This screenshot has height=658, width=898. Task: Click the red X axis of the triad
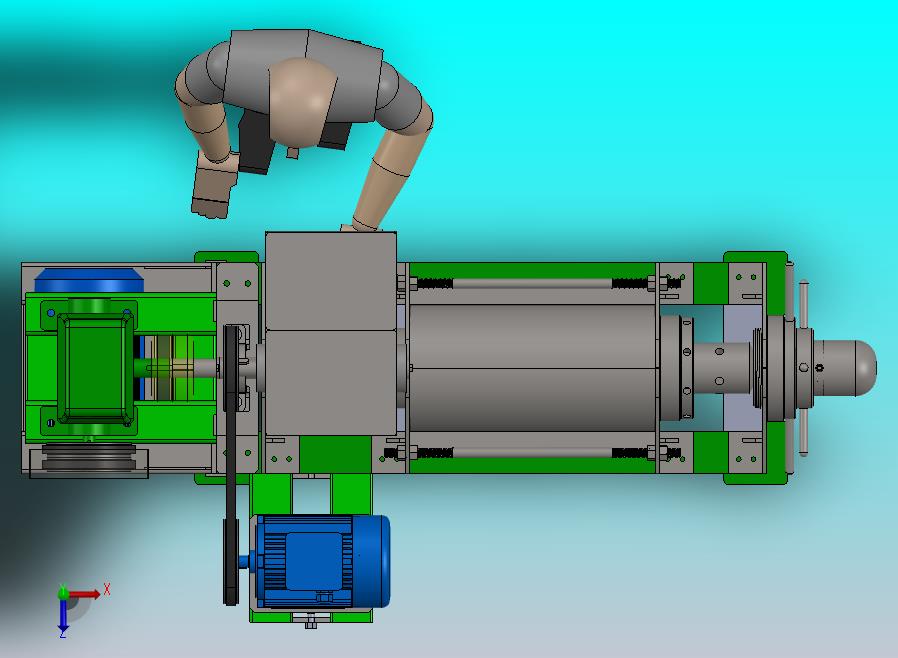84,594
